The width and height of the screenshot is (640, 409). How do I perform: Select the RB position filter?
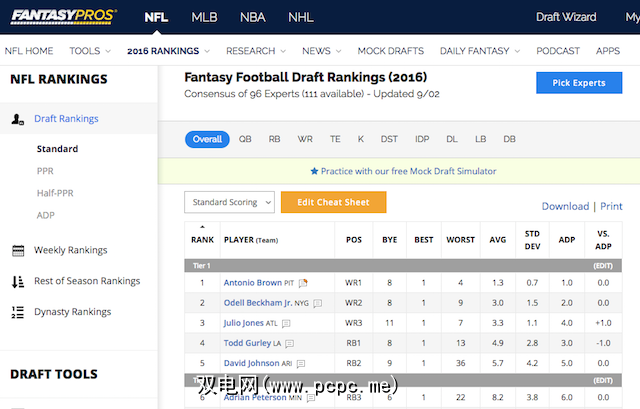tap(274, 139)
